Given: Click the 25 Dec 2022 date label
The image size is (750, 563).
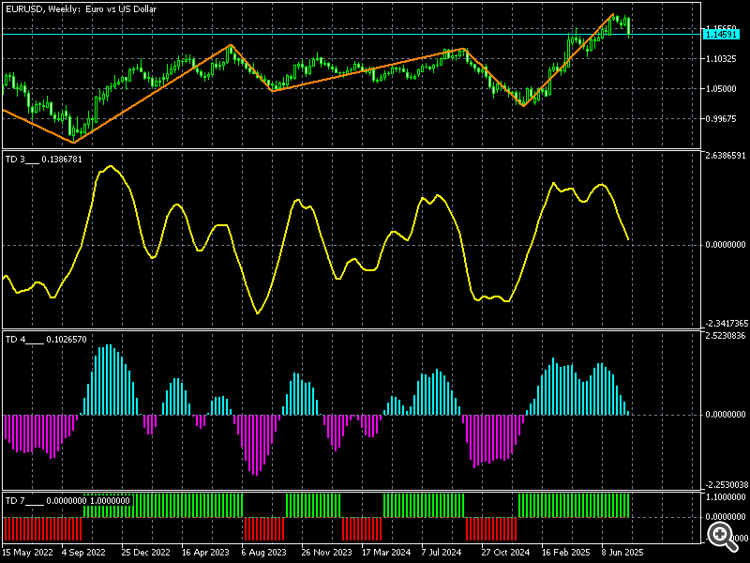Looking at the screenshot, I should [x=145, y=552].
